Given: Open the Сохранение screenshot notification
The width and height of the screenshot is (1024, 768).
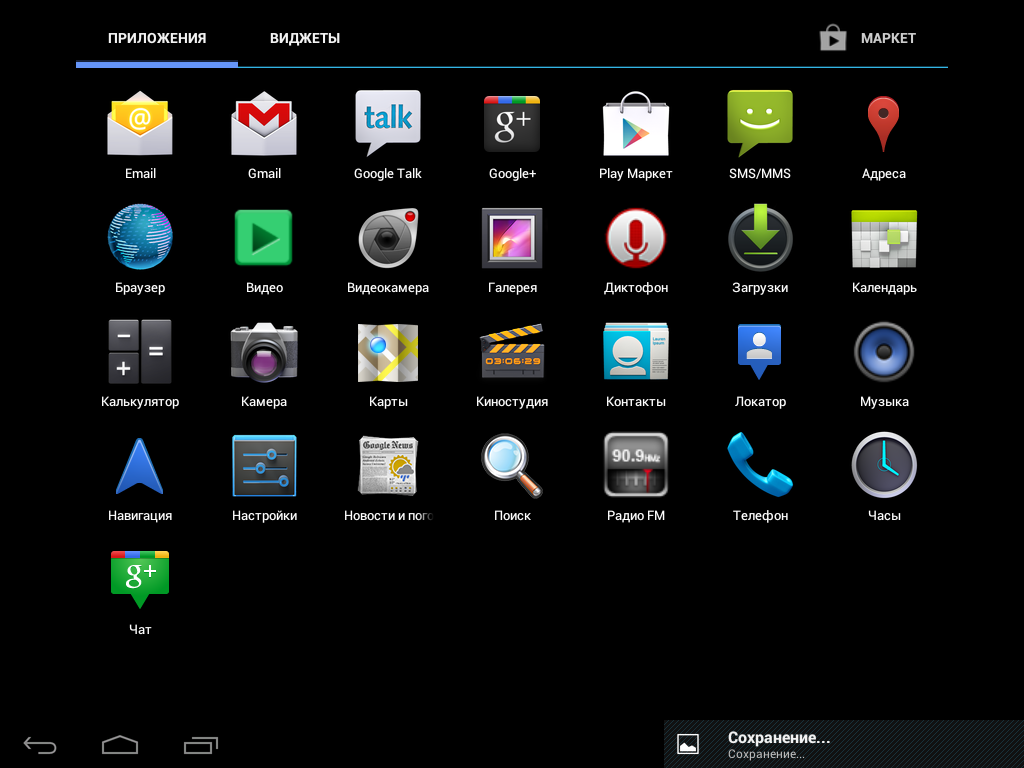Looking at the screenshot, I should [x=844, y=744].
